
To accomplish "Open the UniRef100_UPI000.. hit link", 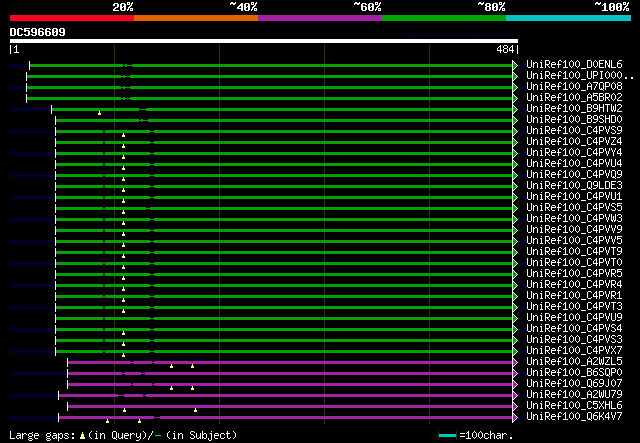I will pos(580,76).
